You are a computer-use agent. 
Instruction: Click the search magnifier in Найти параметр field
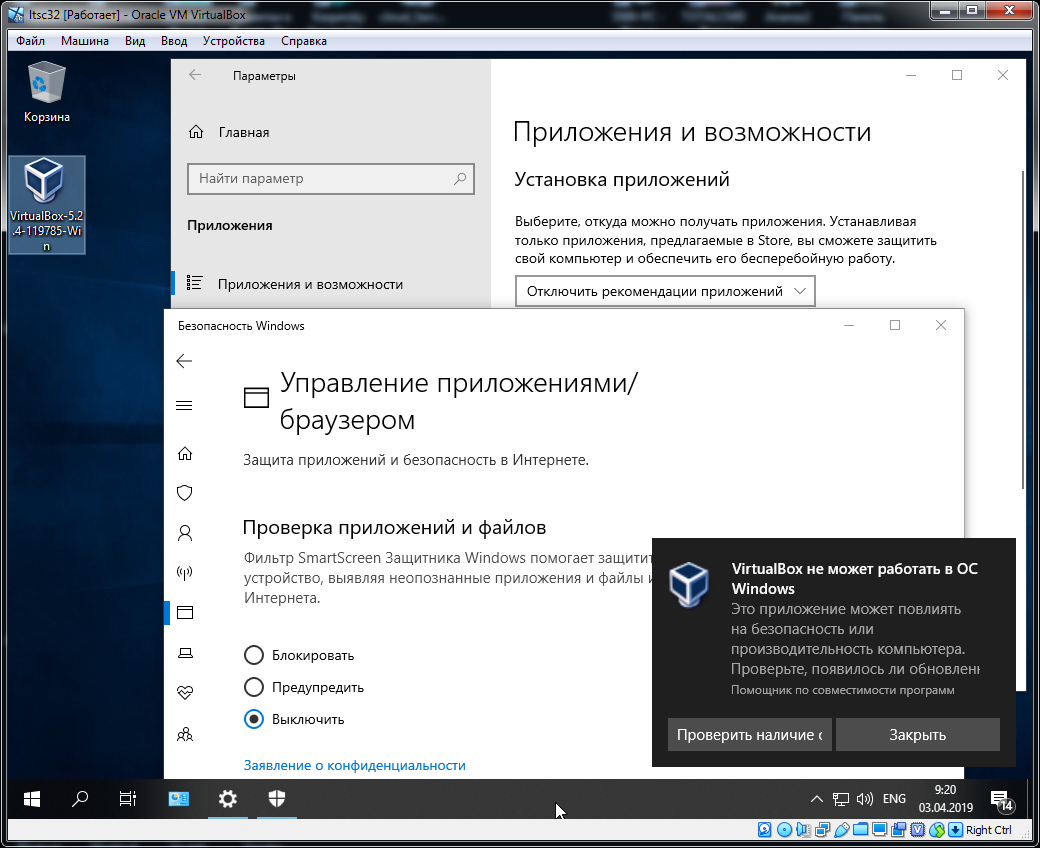tap(460, 178)
